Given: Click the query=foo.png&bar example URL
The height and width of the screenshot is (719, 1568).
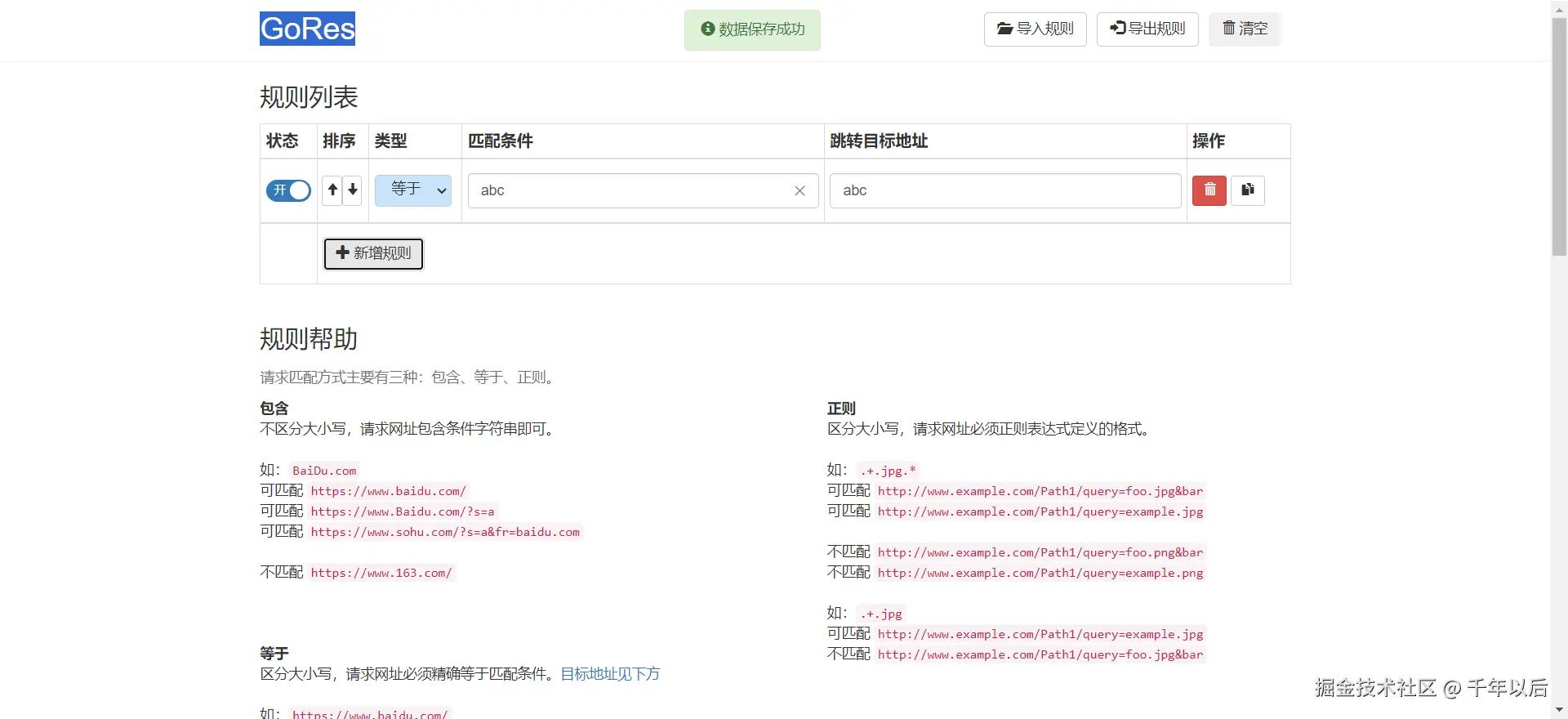Looking at the screenshot, I should tap(1040, 552).
